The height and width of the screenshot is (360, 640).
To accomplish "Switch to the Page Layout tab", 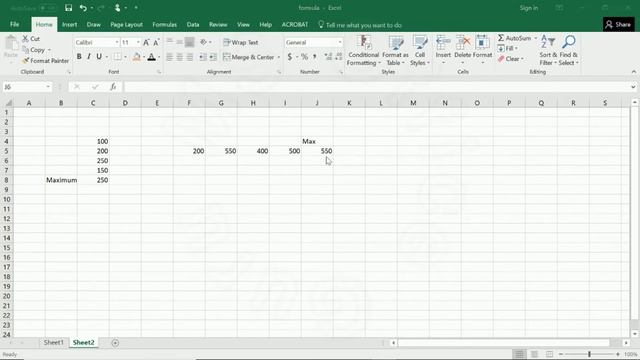I will coord(126,24).
